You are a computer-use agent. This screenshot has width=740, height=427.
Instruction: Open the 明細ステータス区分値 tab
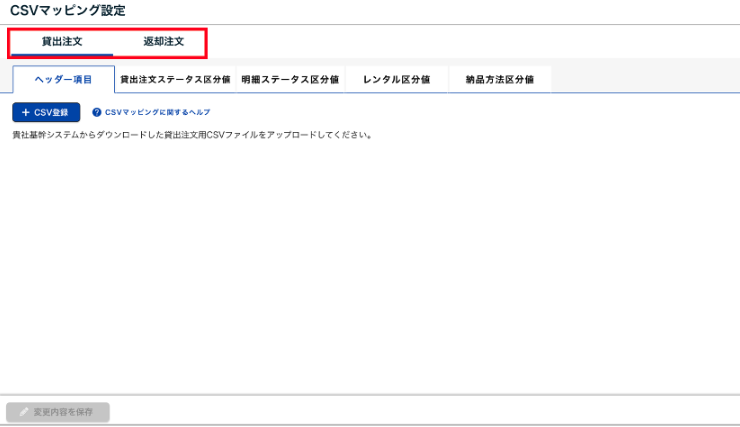(x=290, y=79)
